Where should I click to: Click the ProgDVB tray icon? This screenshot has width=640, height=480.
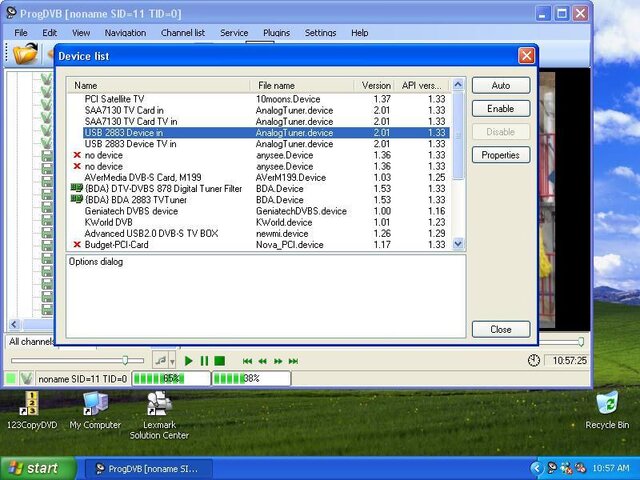coord(552,468)
